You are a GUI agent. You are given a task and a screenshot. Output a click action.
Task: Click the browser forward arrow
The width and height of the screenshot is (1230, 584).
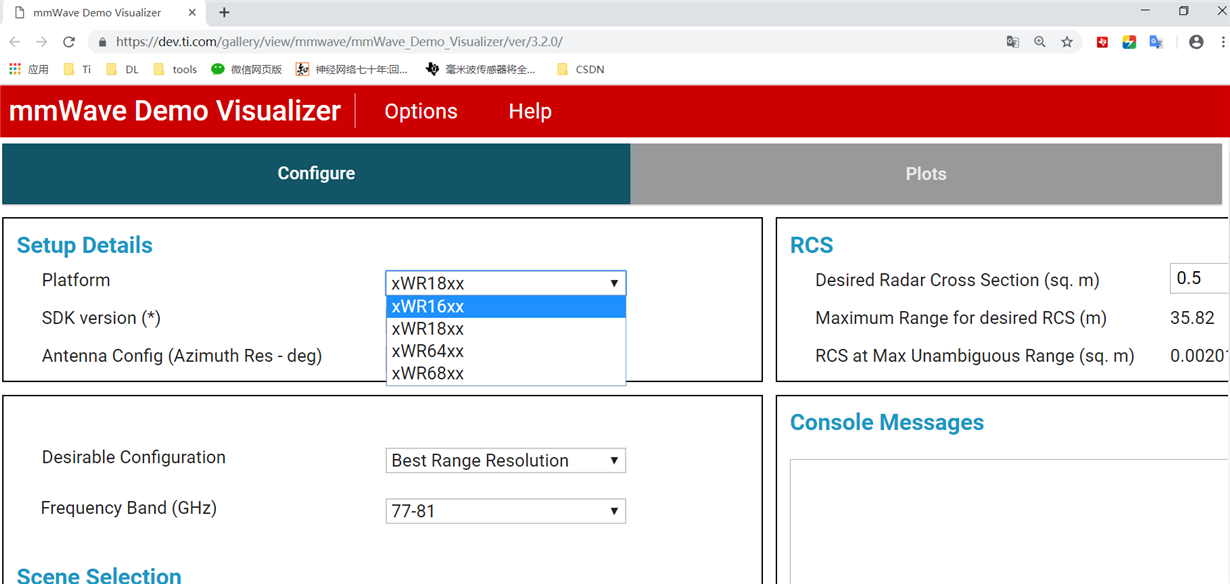[x=41, y=42]
